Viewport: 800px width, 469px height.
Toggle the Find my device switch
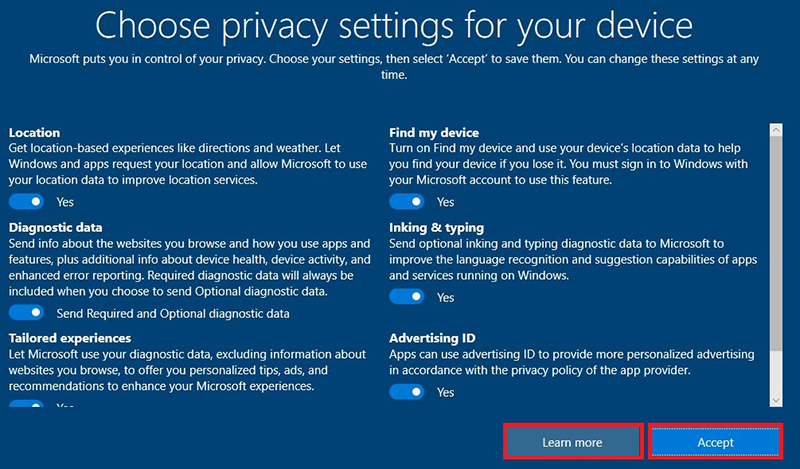click(x=407, y=202)
